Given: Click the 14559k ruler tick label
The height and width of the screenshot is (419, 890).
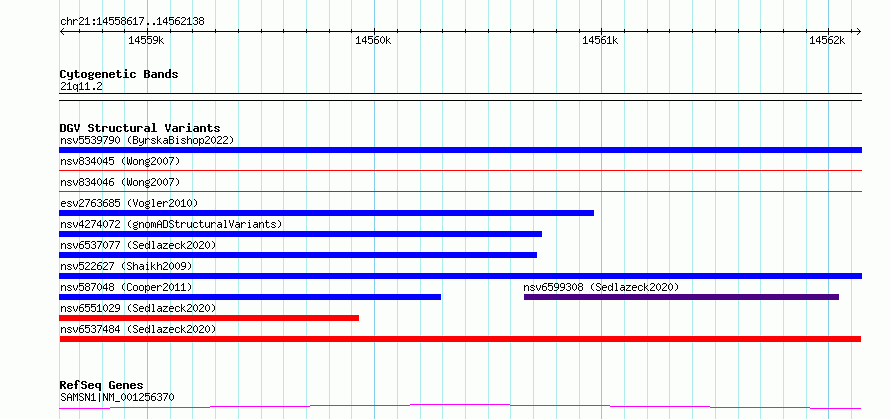Looking at the screenshot, I should point(146,40).
